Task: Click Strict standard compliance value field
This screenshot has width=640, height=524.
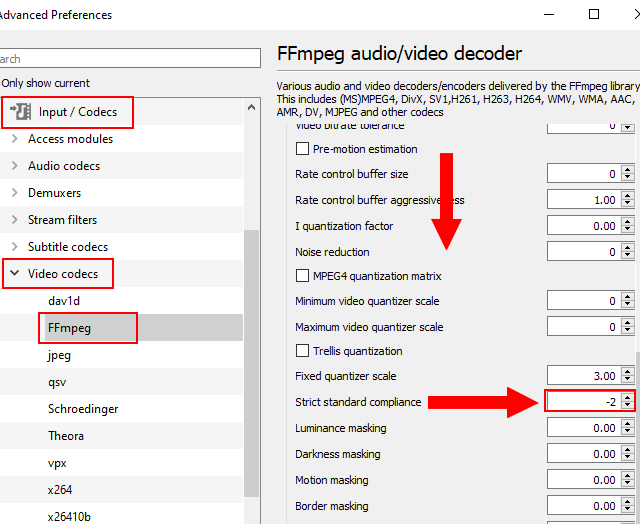Action: point(584,402)
